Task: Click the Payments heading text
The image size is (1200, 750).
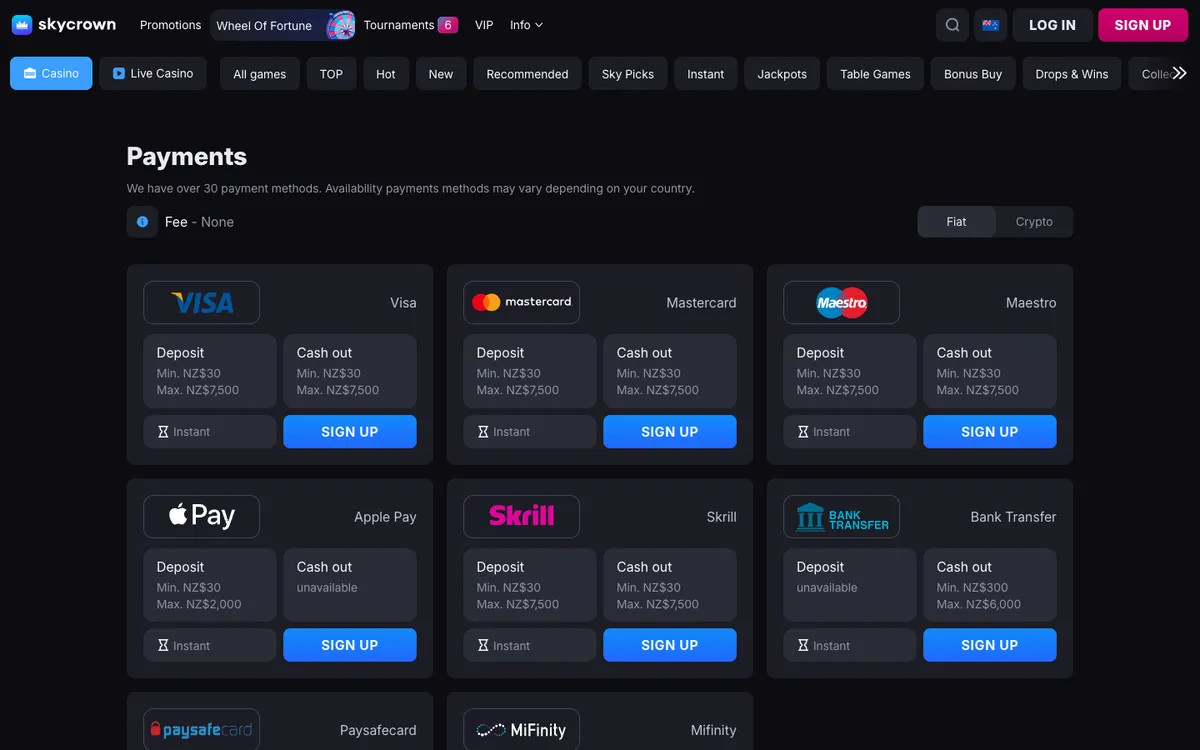Action: click(x=187, y=157)
